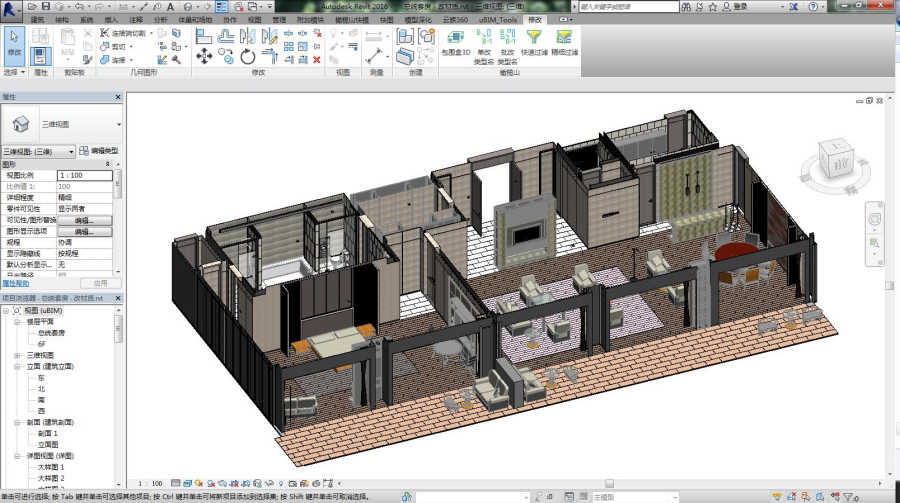900x503 pixels.
Task: Open the 剖面 1 view in project browser
Action: click(50, 434)
